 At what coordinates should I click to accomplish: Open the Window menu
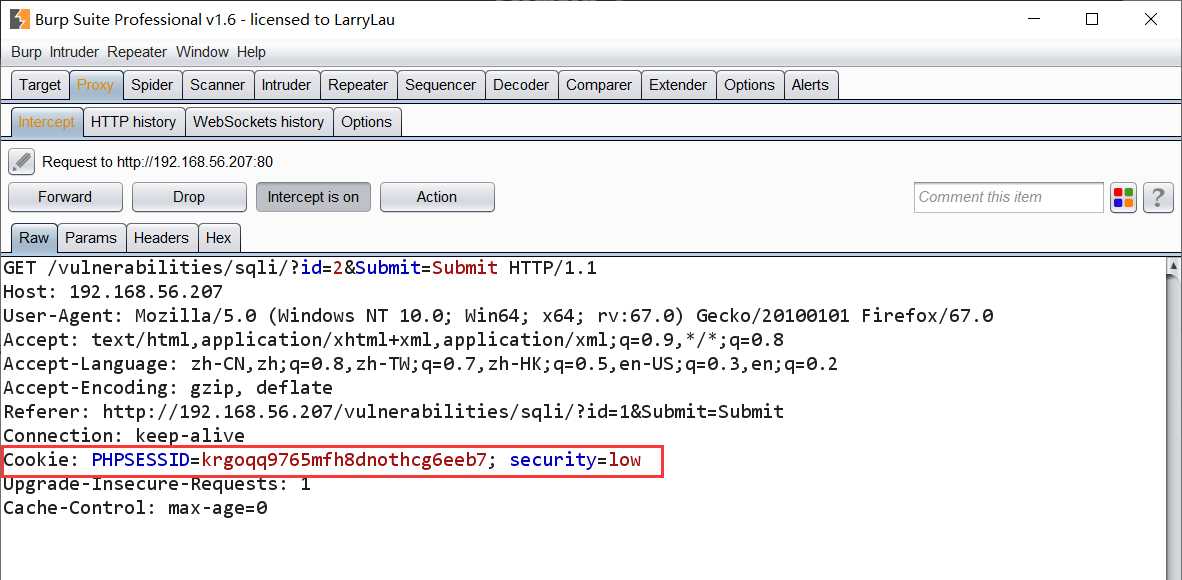pyautogui.click(x=202, y=52)
